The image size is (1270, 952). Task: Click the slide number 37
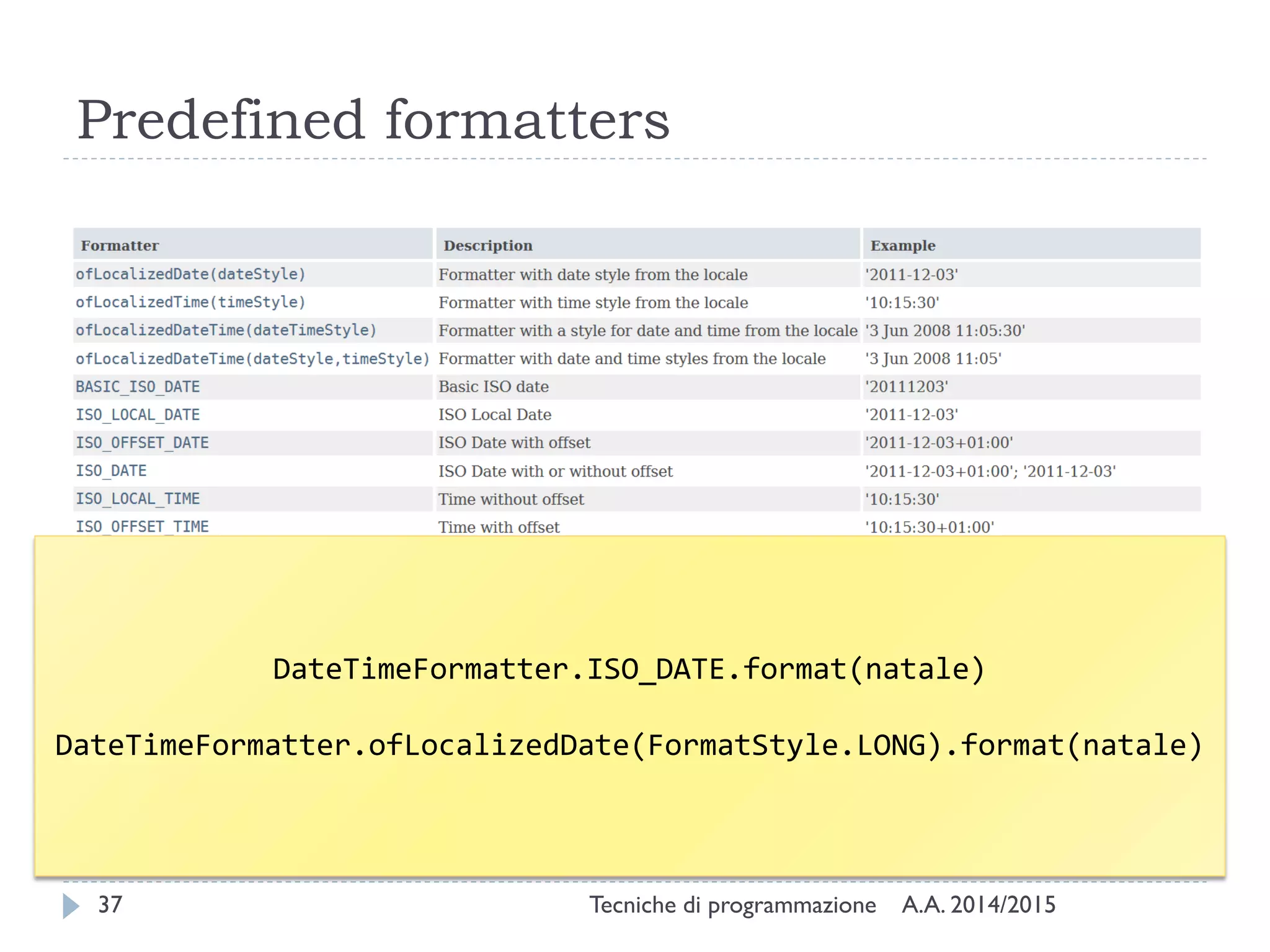(110, 905)
